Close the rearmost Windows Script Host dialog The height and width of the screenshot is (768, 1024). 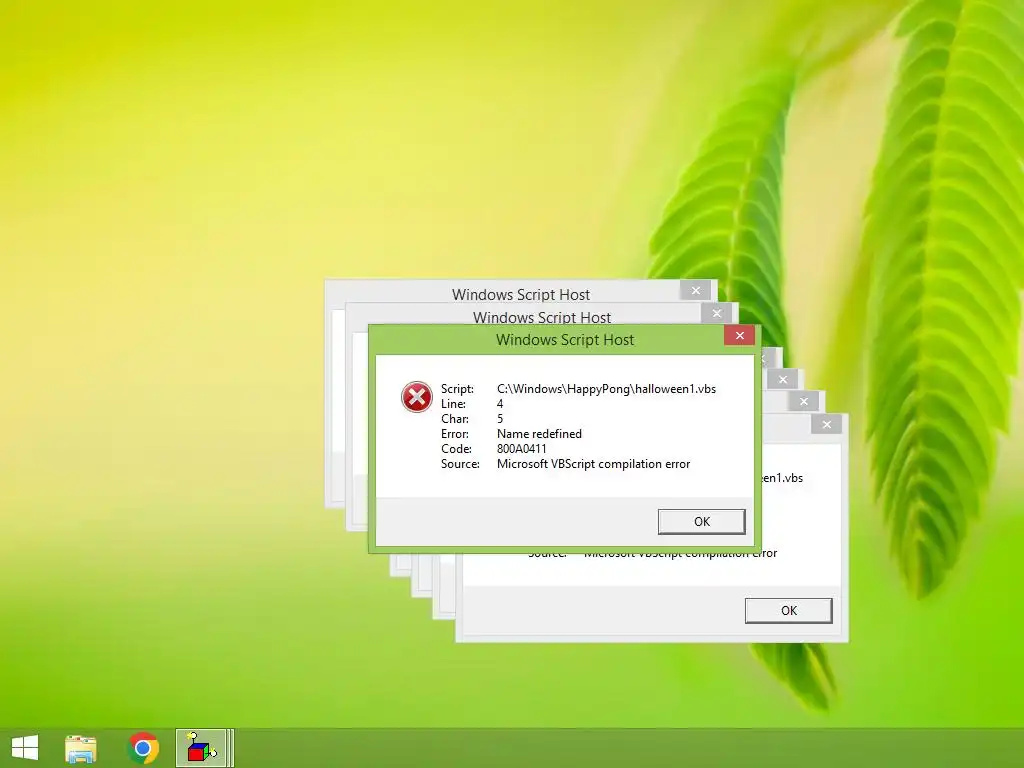696,291
